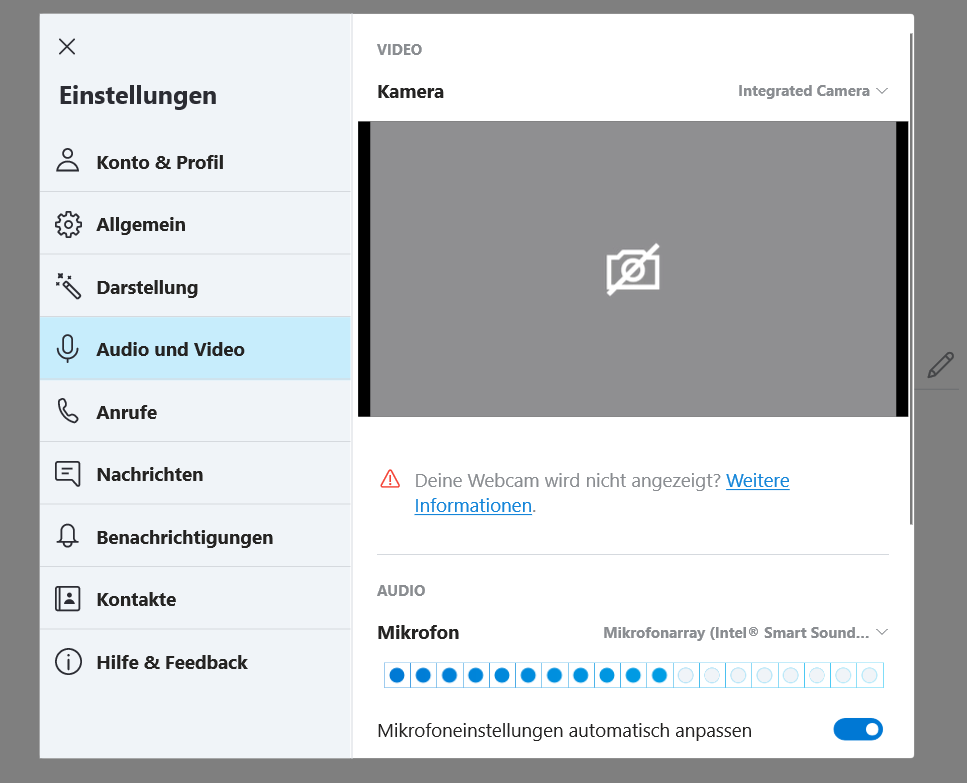The image size is (967, 783).
Task: Click the magic wand icon beside Darstellung
Action: [x=68, y=287]
